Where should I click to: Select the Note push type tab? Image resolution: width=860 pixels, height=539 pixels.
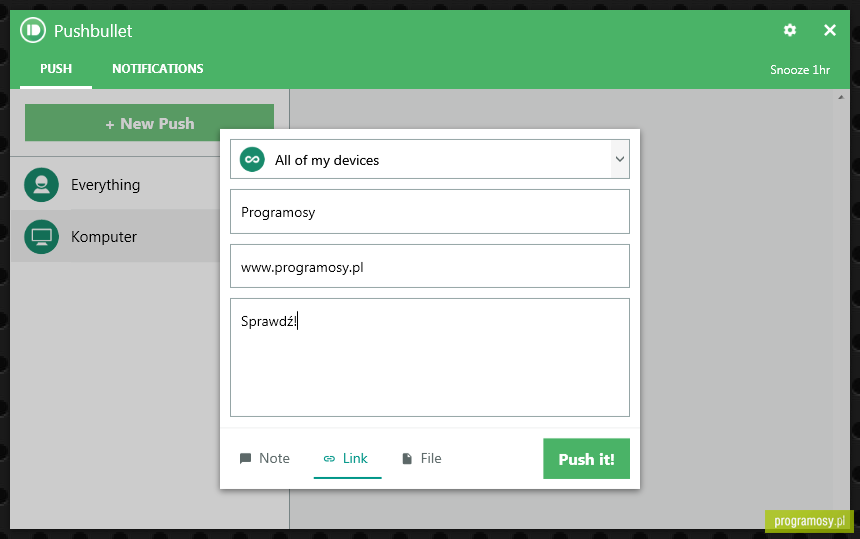tap(265, 458)
